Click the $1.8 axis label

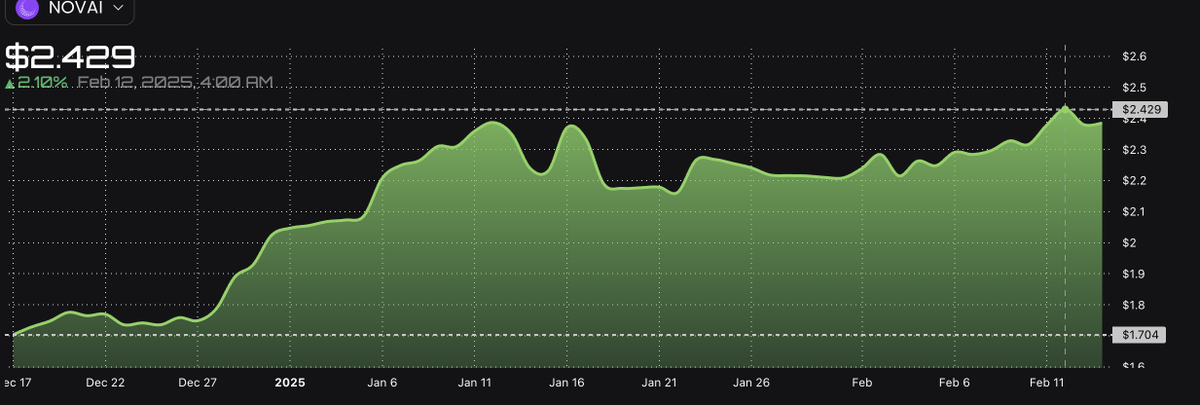(x=1134, y=305)
